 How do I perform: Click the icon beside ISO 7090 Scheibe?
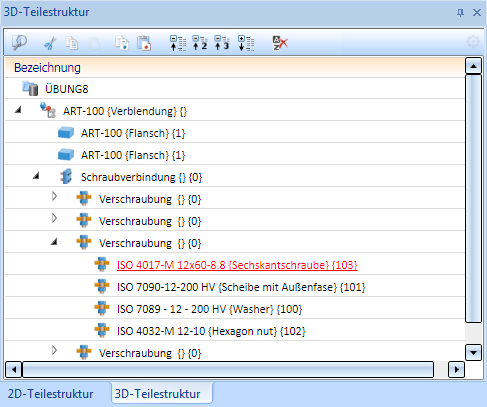(102, 286)
